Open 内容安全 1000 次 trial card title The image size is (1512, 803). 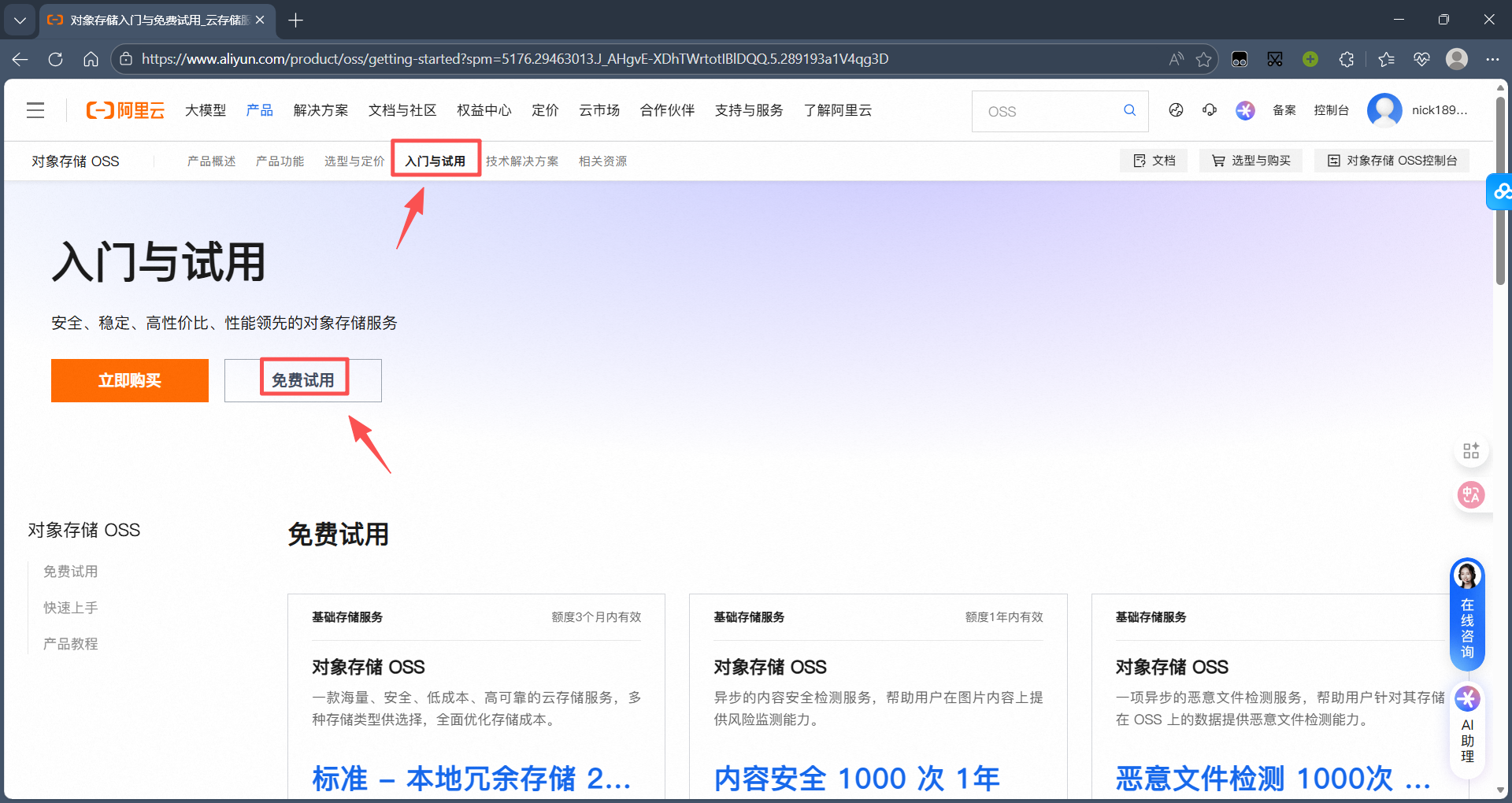point(857,779)
